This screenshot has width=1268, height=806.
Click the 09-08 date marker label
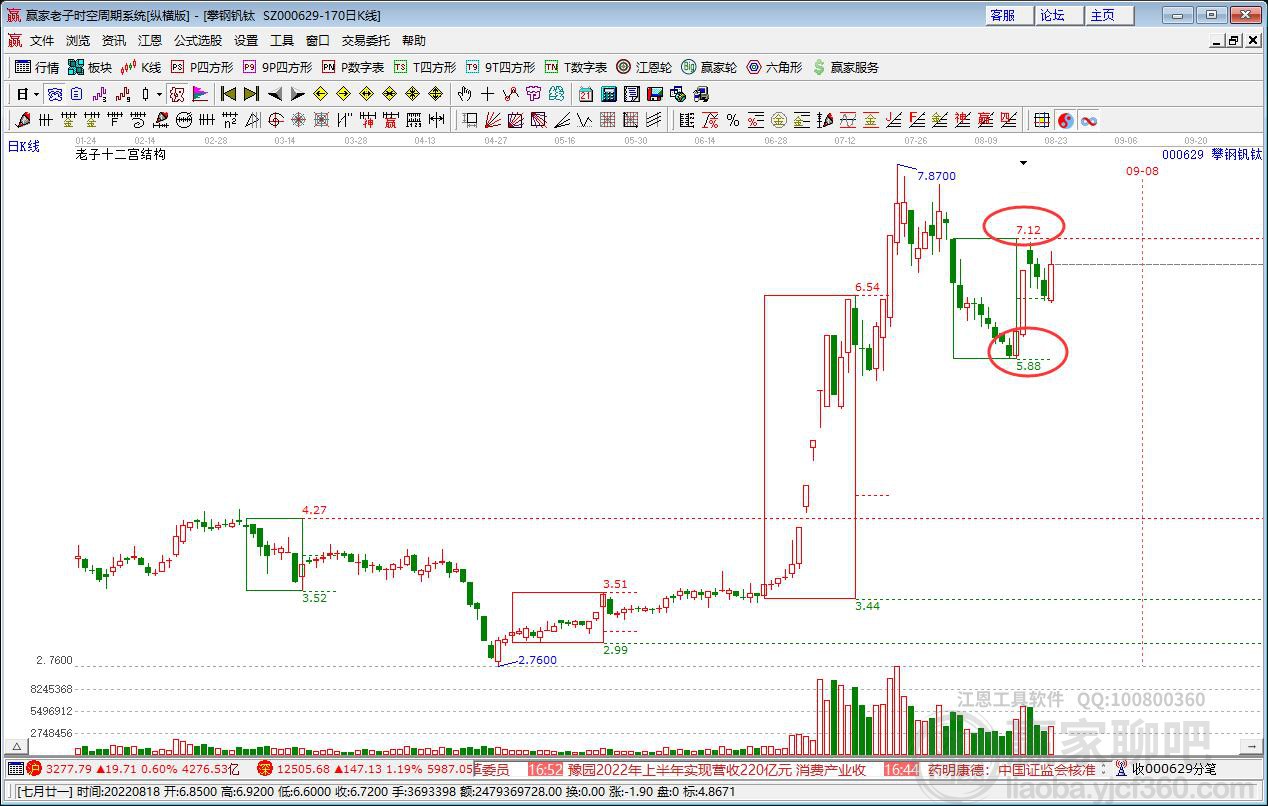[x=1142, y=171]
